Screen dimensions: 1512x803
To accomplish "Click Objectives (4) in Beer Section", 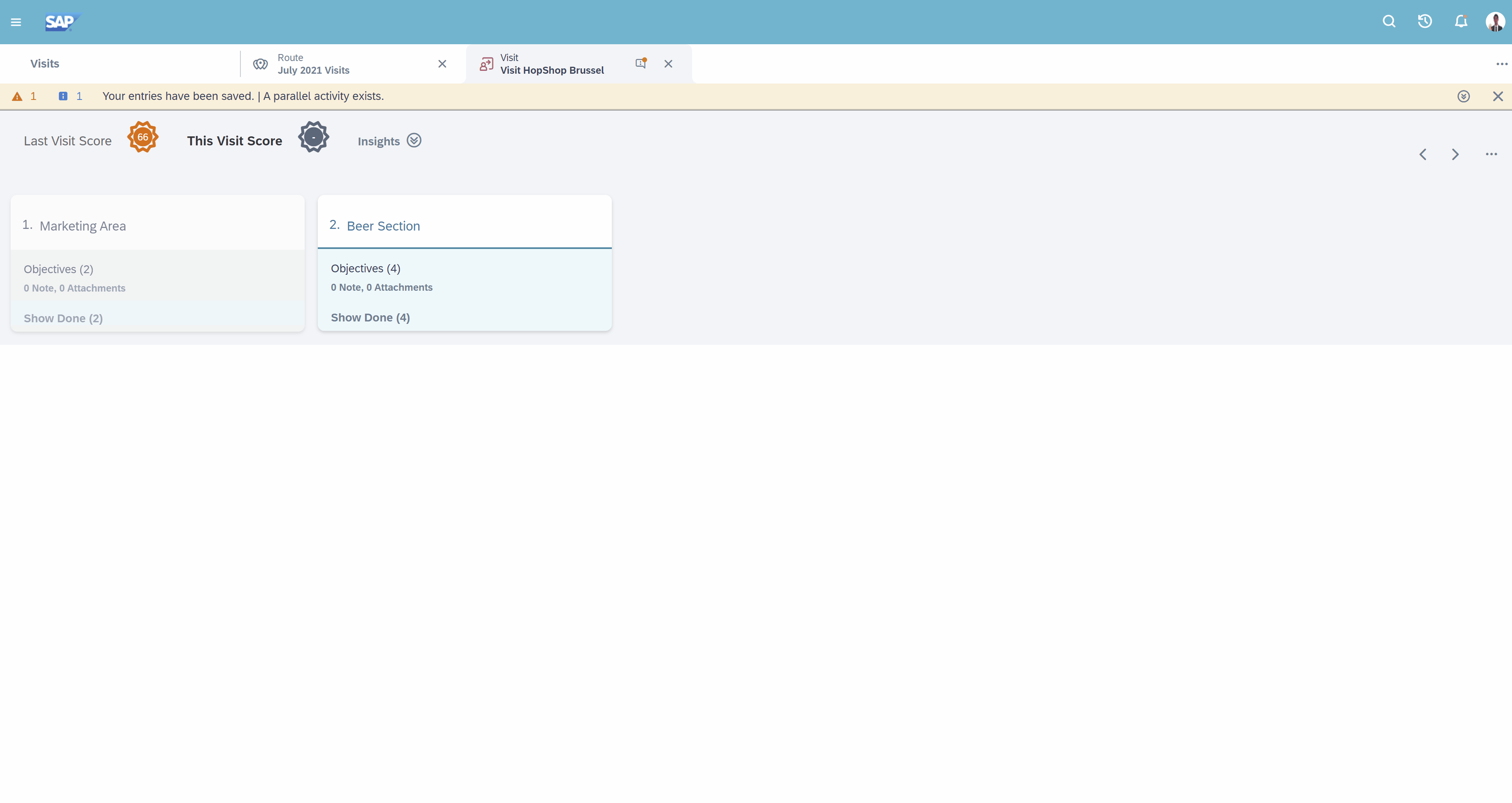I will 365,268.
